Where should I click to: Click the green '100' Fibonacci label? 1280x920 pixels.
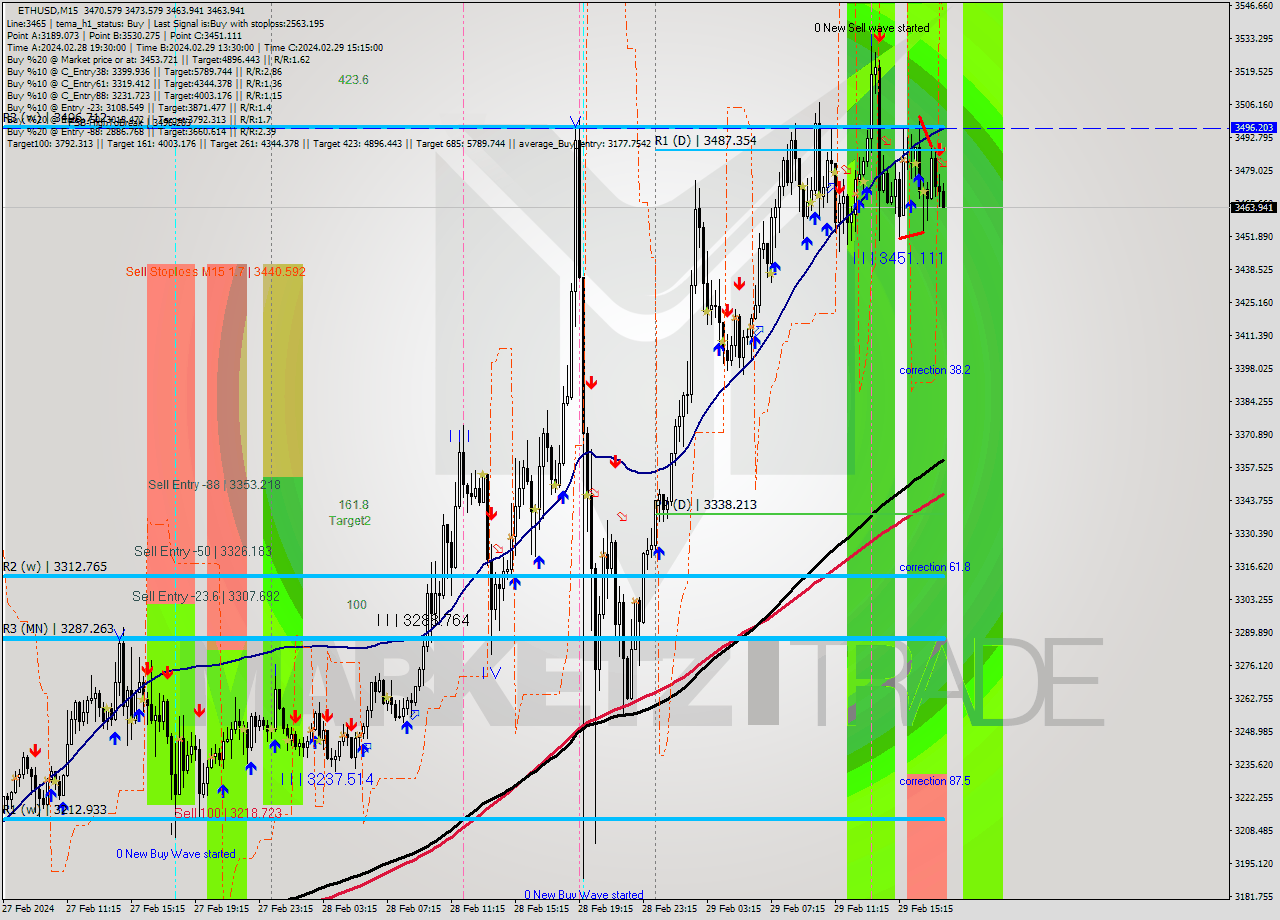356,605
